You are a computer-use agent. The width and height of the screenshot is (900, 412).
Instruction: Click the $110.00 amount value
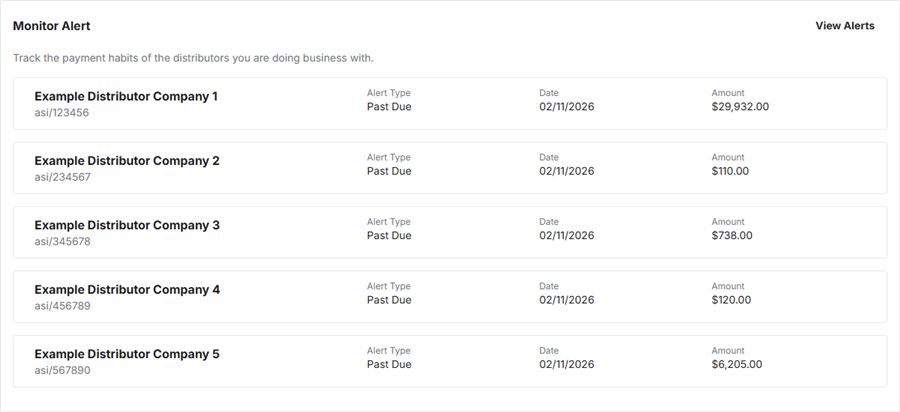point(730,171)
